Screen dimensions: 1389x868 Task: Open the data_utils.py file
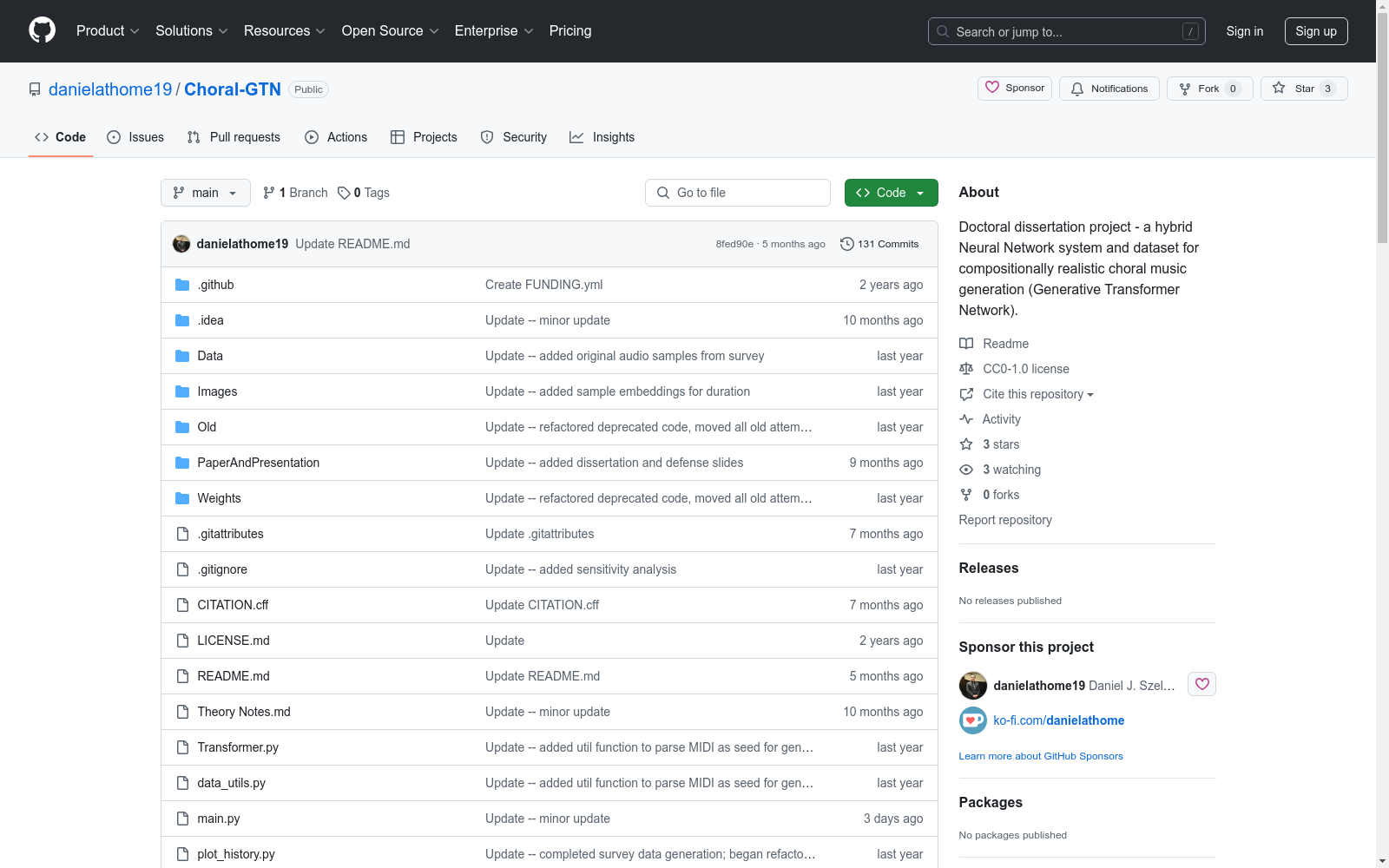[232, 783]
